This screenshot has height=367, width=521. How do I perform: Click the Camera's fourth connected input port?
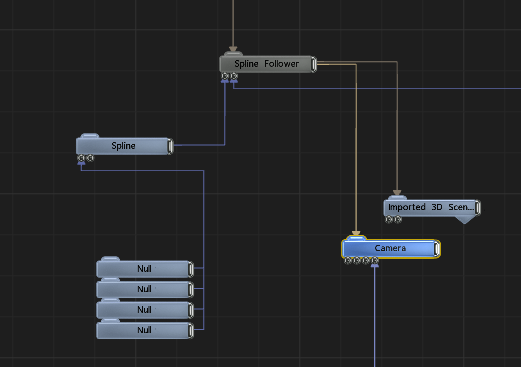(375, 260)
